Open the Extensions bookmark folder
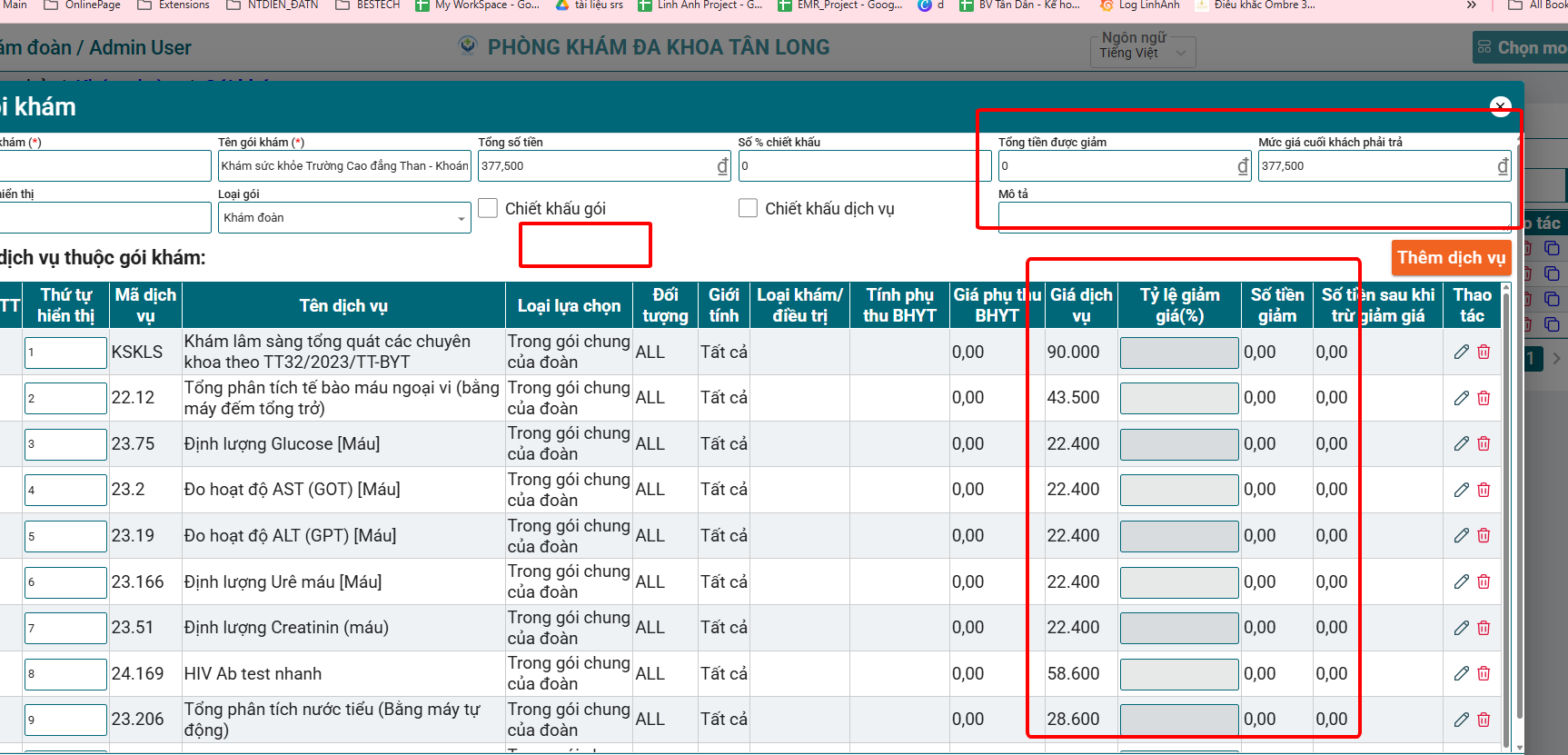Screen dimensions: 1568x755 coord(173,5)
